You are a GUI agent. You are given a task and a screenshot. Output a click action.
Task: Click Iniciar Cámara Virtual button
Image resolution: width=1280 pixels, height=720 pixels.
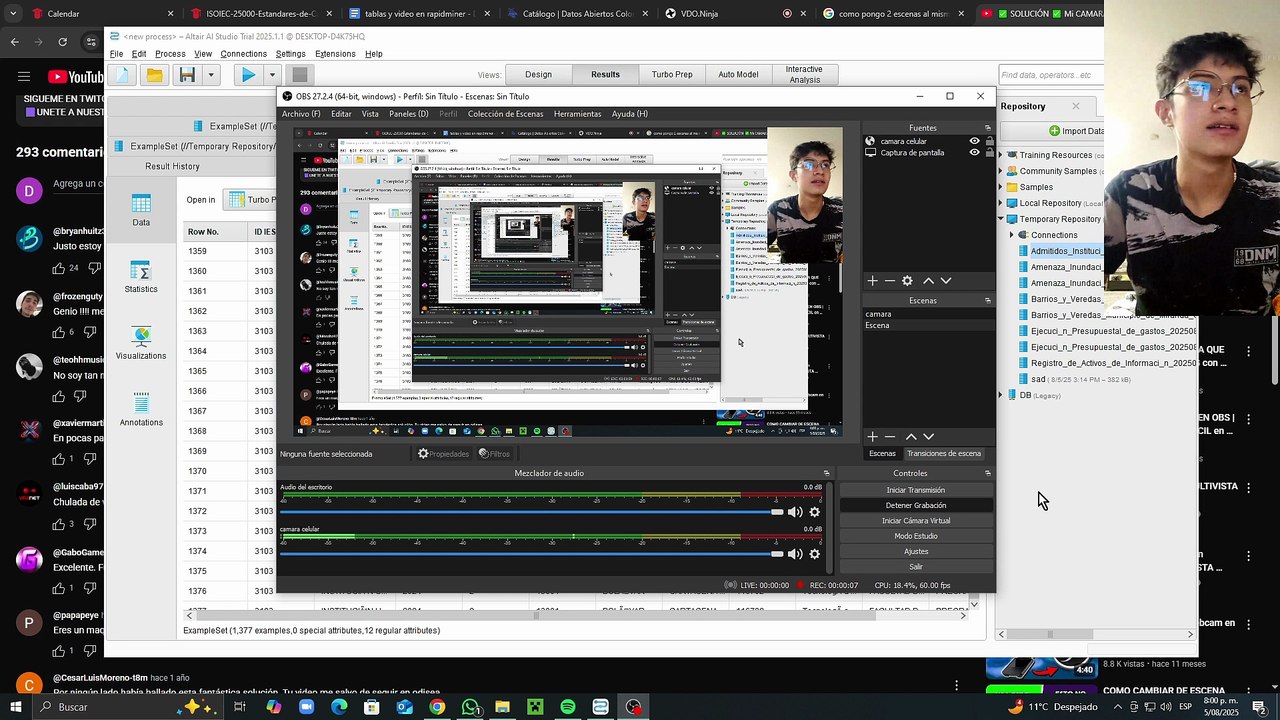(x=915, y=521)
